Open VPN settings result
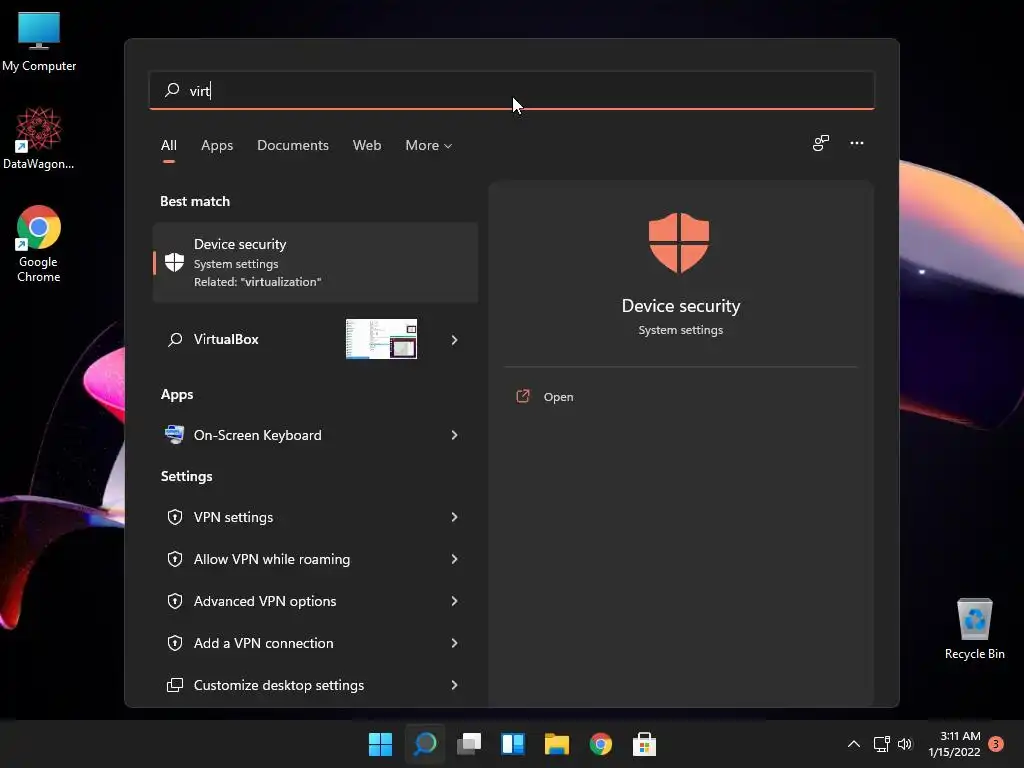This screenshot has width=1024, height=768. pos(315,517)
